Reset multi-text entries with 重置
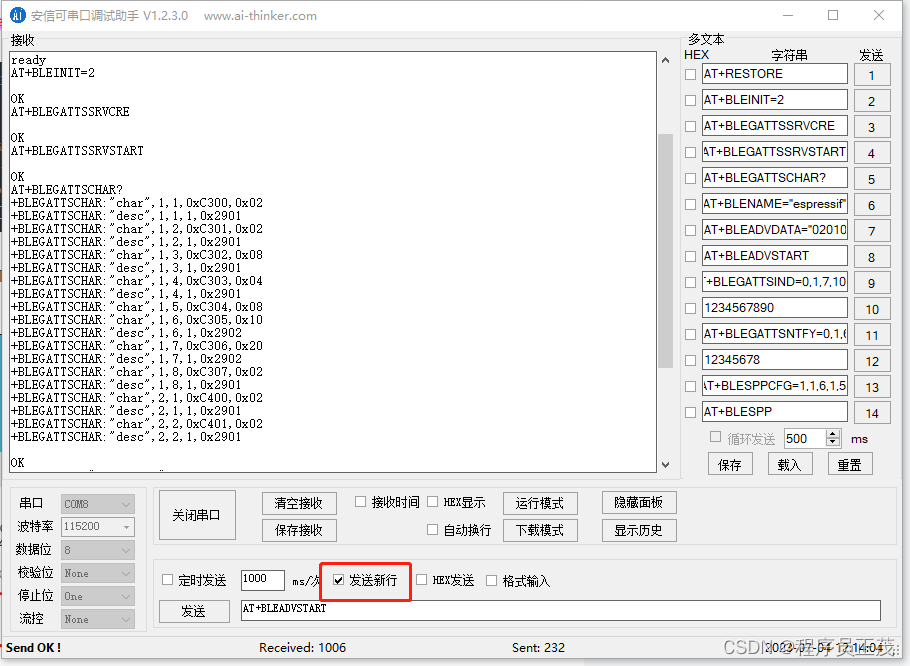 (850, 463)
